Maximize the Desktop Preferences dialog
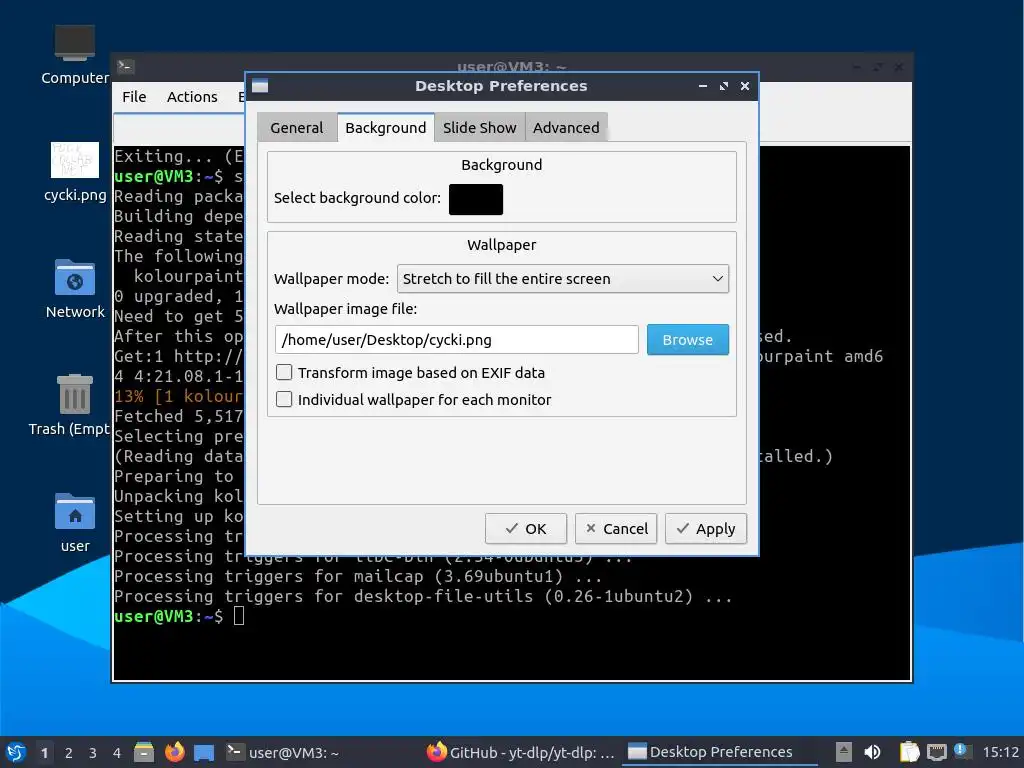The height and width of the screenshot is (768, 1024). tap(724, 86)
